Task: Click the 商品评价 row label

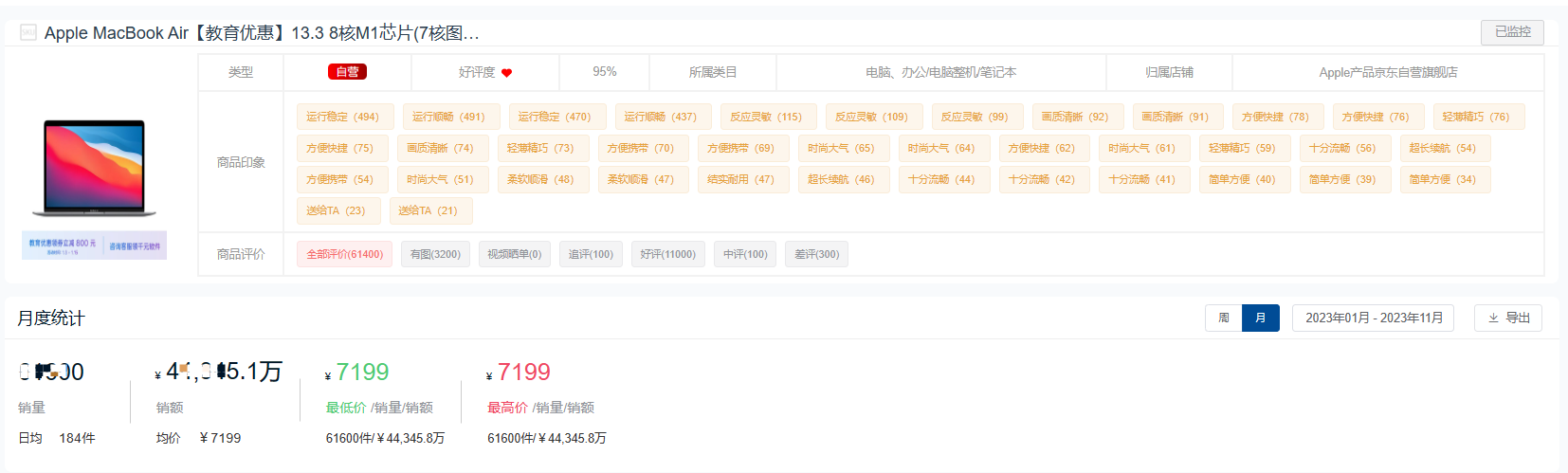Action: (x=241, y=254)
